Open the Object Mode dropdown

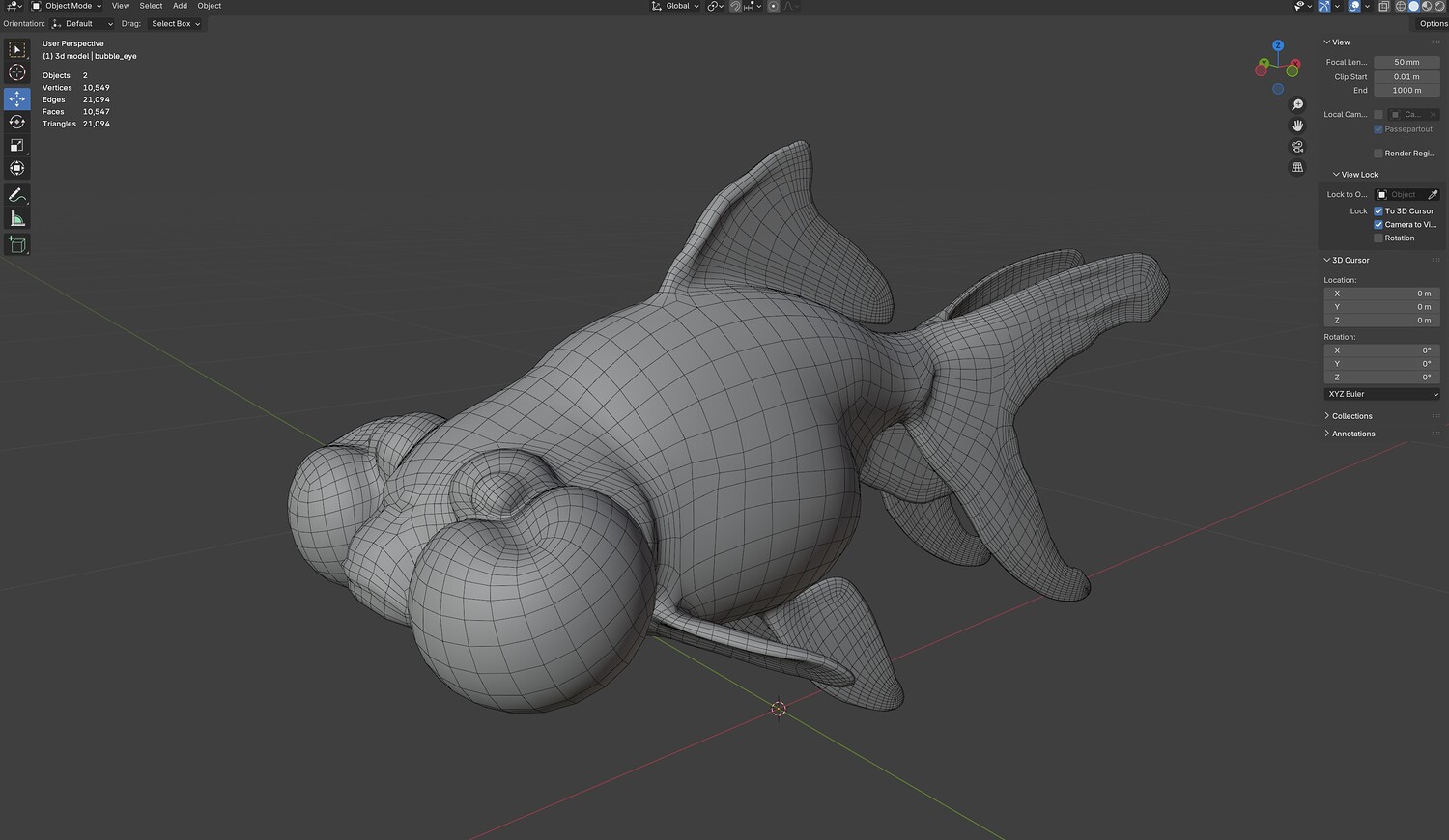67,6
